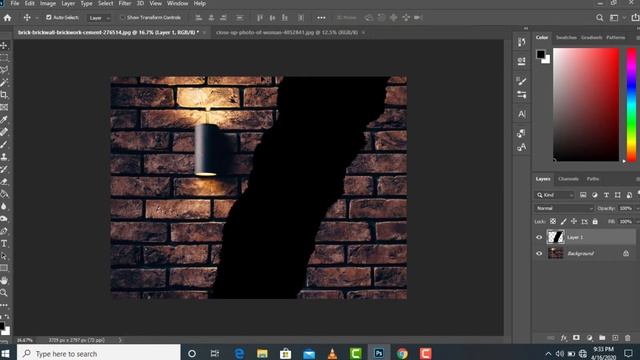Toggle Show Transform Controls checkbox
The width and height of the screenshot is (640, 360).
pyautogui.click(x=122, y=18)
